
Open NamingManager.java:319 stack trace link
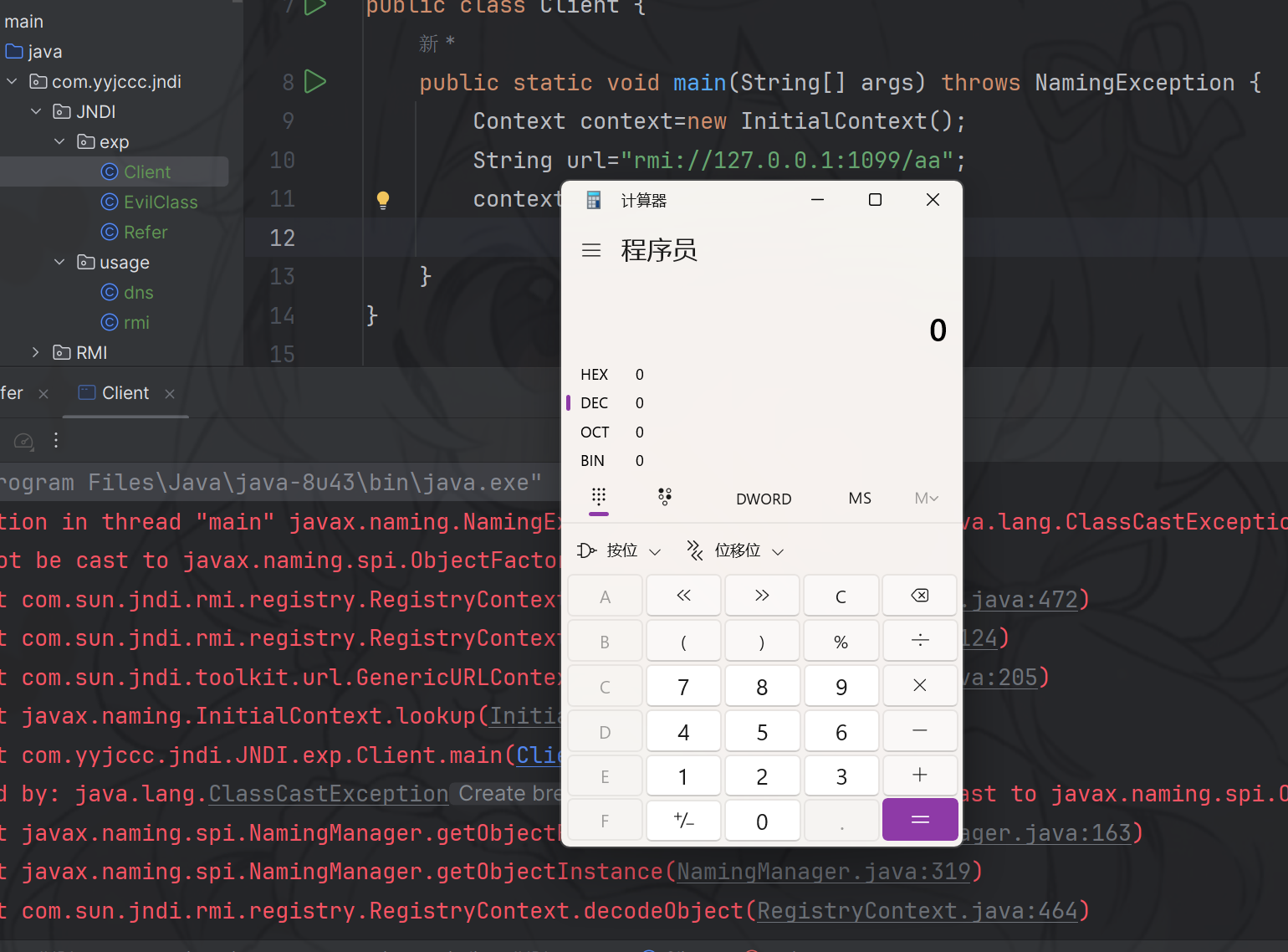[x=823, y=872]
